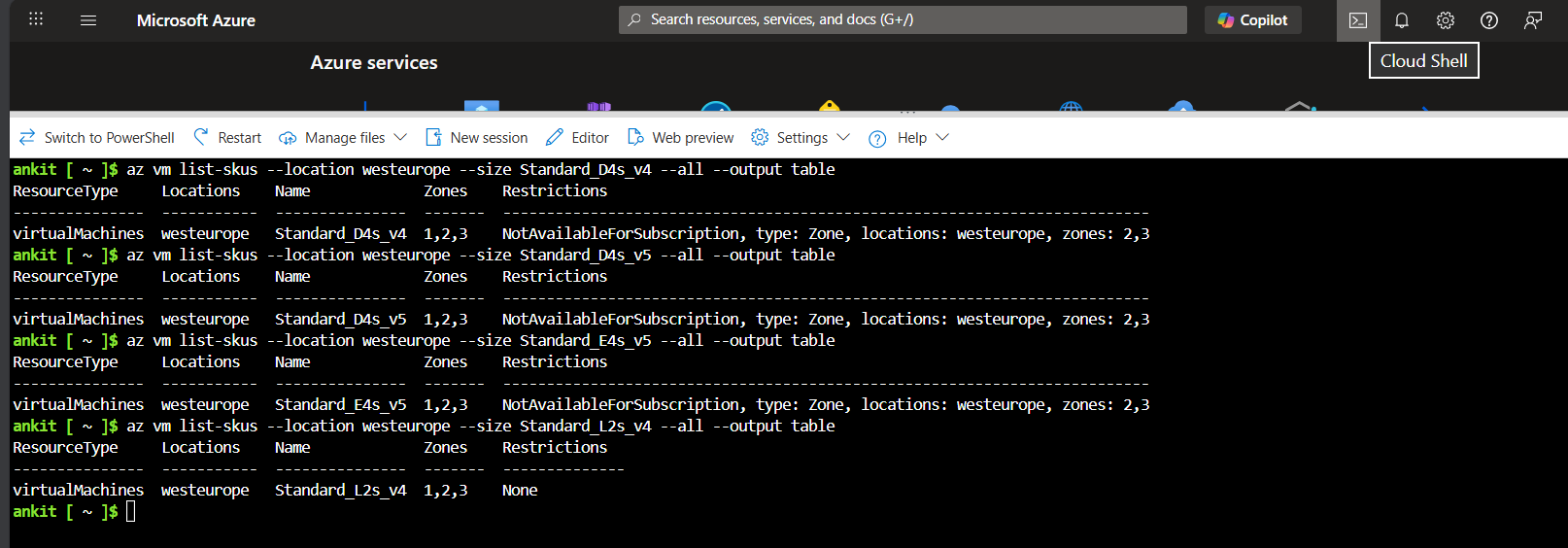The width and height of the screenshot is (1568, 548).
Task: Open the Notifications bell icon
Action: [1402, 20]
